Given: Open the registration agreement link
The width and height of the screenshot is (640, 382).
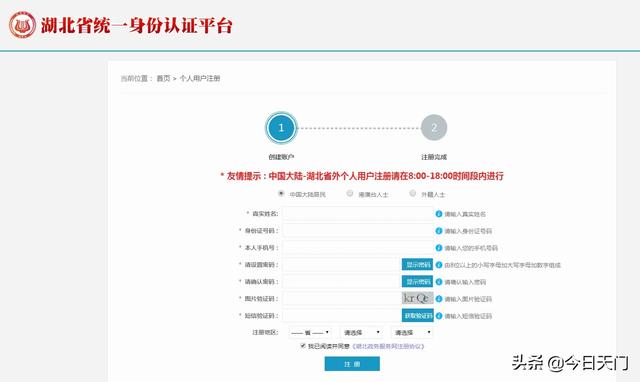Looking at the screenshot, I should pos(388,346).
